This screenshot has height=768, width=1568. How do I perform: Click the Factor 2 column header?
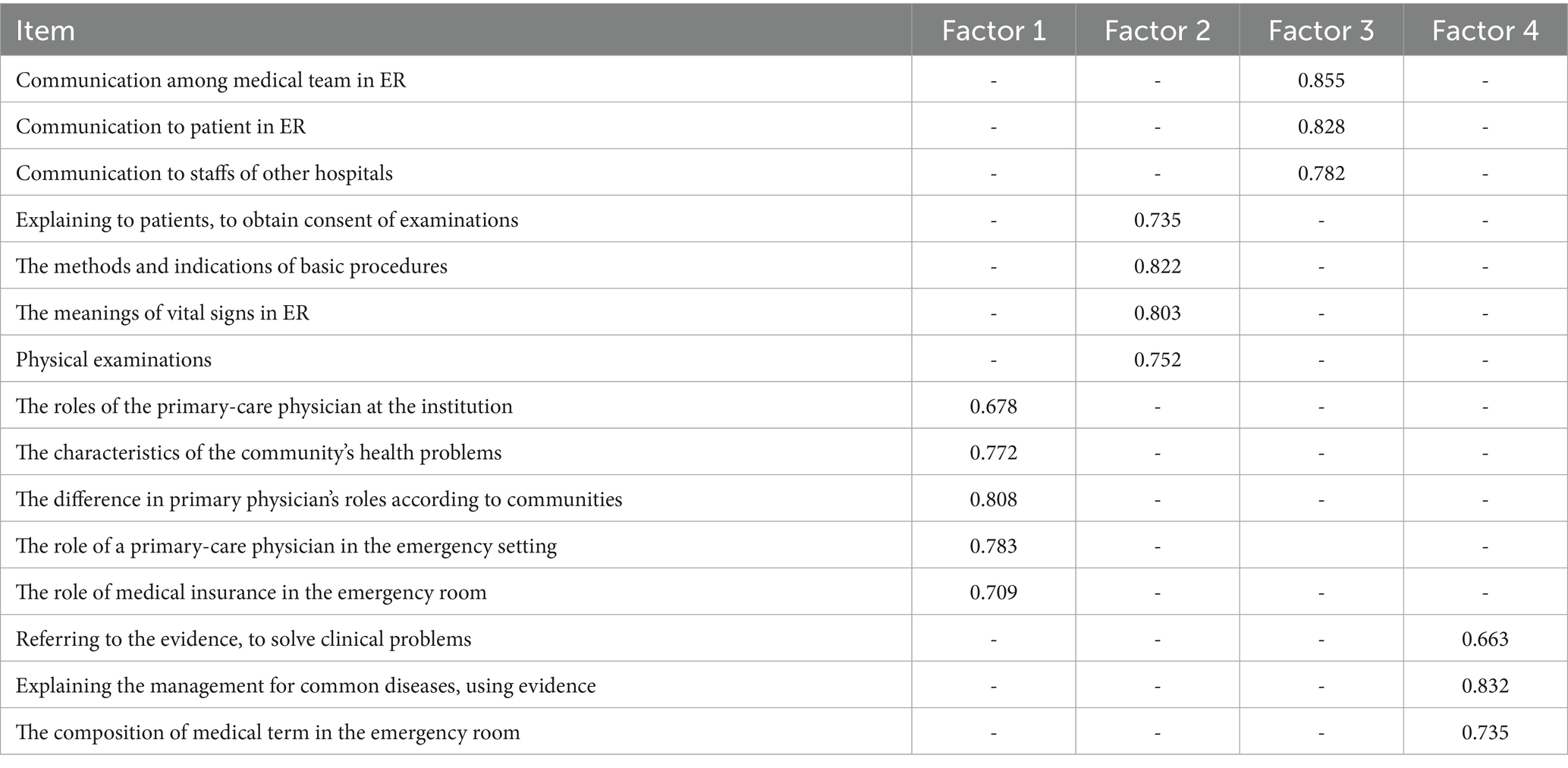tap(1157, 30)
